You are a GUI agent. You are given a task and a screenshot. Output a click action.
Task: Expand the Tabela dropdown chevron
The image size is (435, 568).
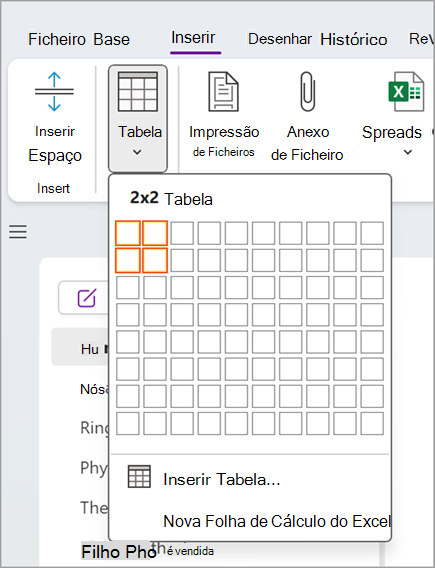pos(137,153)
